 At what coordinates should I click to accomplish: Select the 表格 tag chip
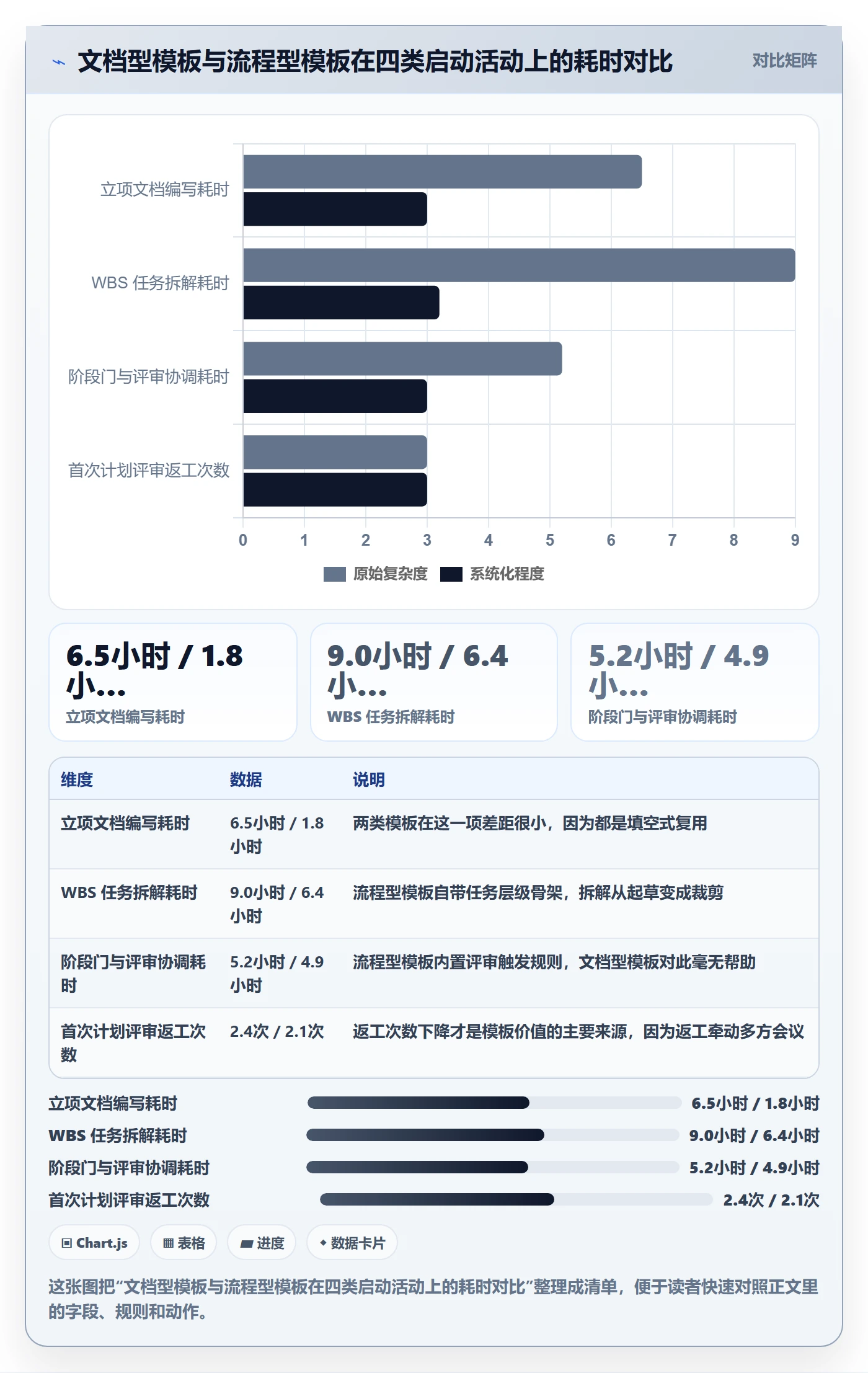(184, 1242)
